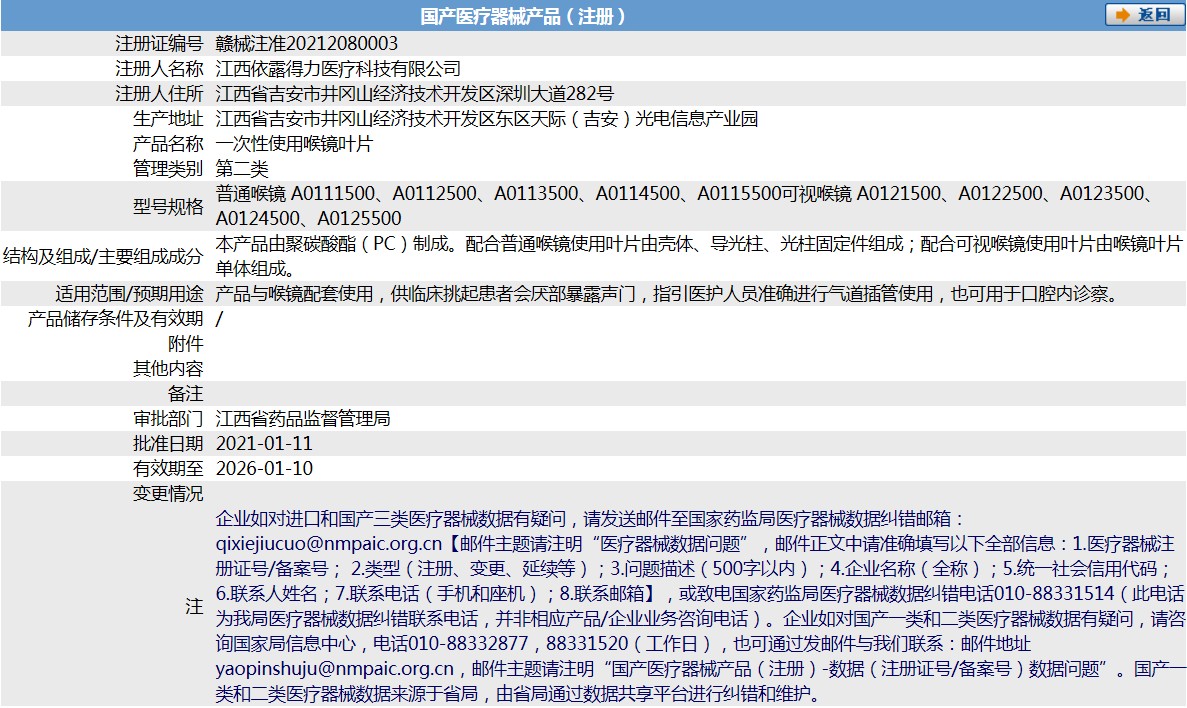Screen dimensions: 1187x708
Task: Click the 注册人住所 label
Action: [x=159, y=94]
